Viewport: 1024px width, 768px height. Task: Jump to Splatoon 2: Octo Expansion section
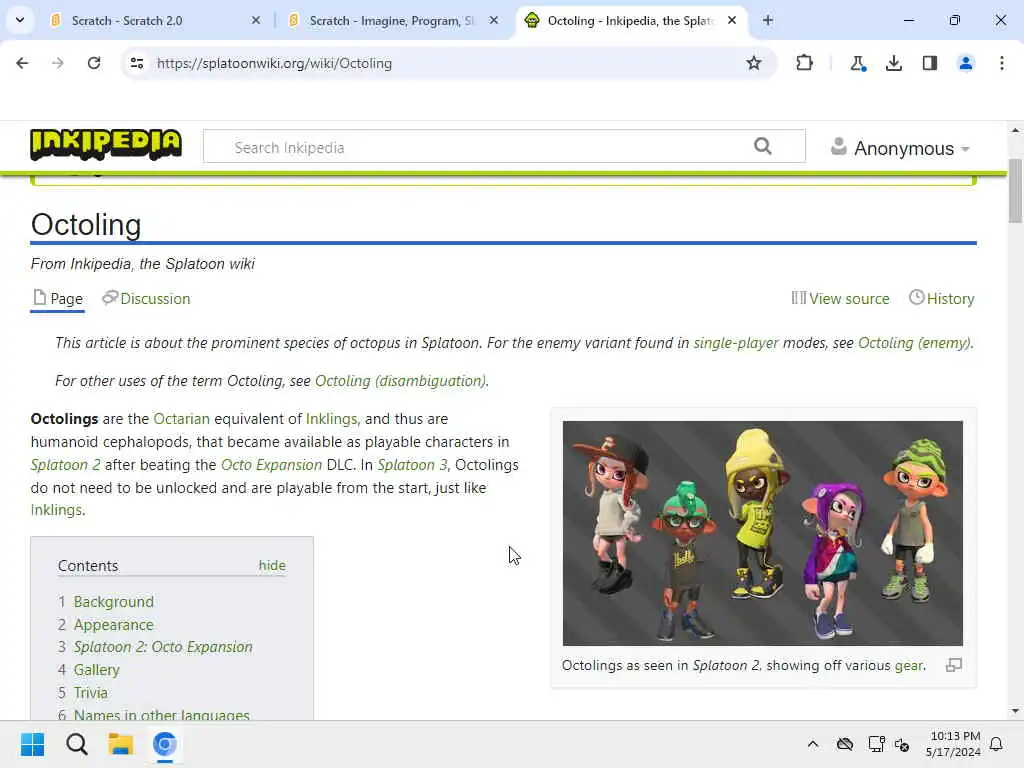tap(163, 647)
